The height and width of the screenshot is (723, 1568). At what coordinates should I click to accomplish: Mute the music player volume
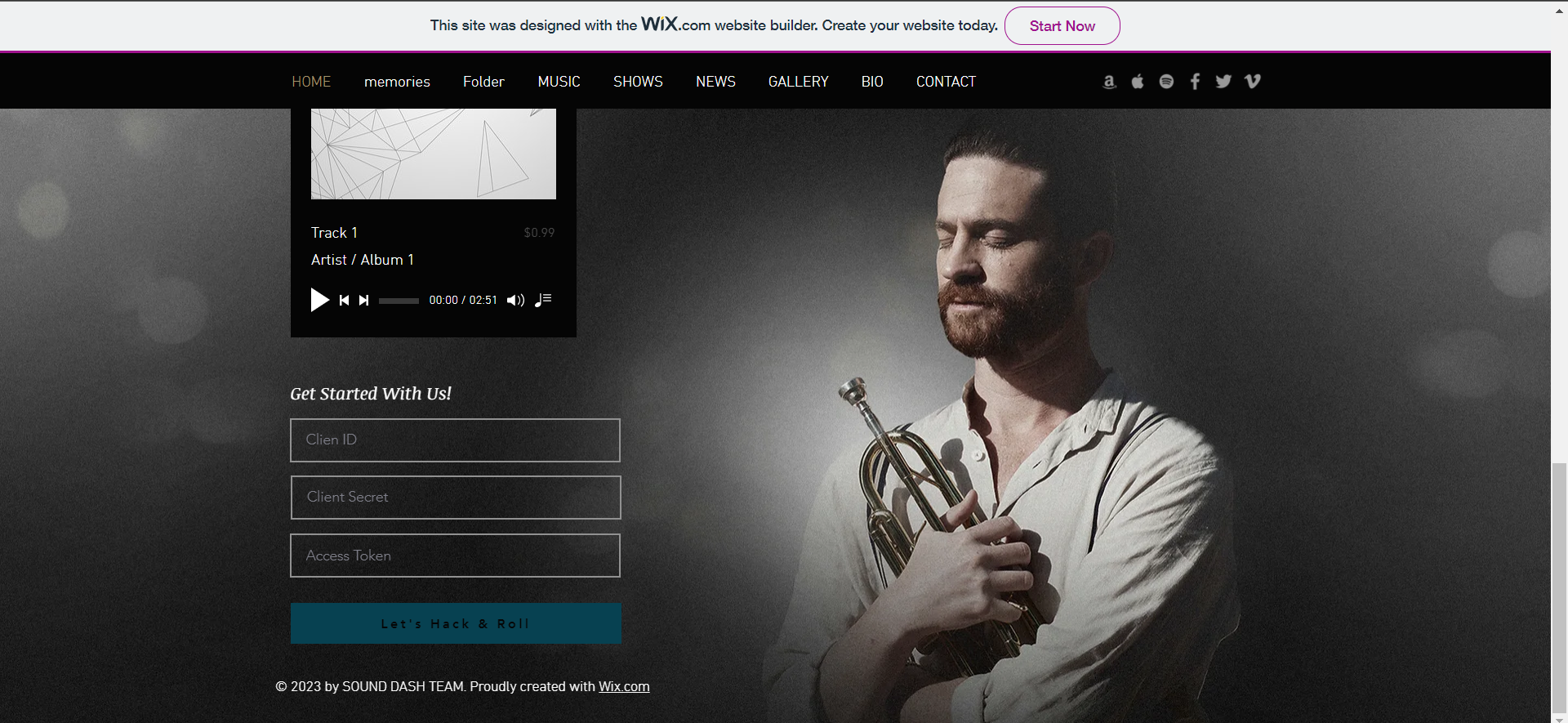click(x=515, y=300)
